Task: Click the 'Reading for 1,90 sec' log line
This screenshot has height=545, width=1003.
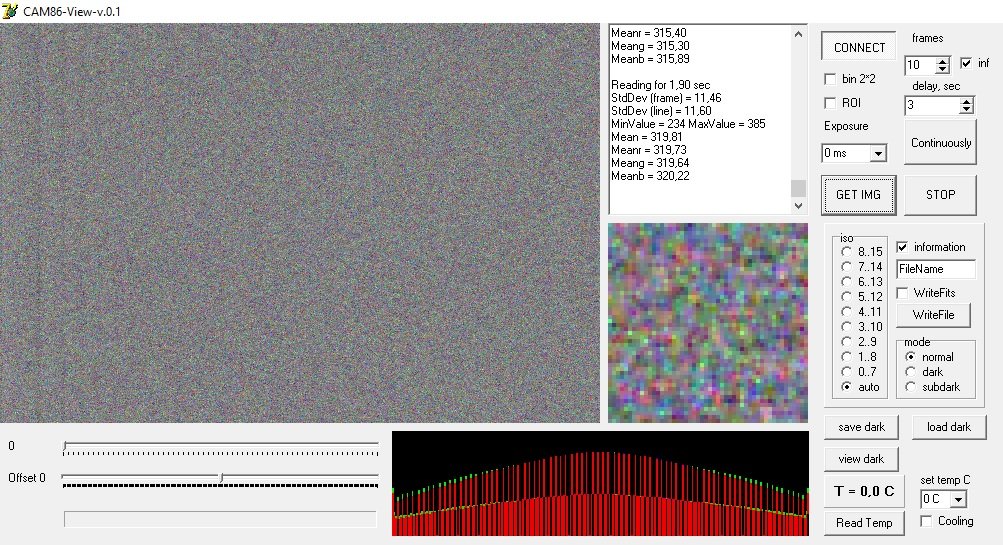Action: pyautogui.click(x=660, y=85)
